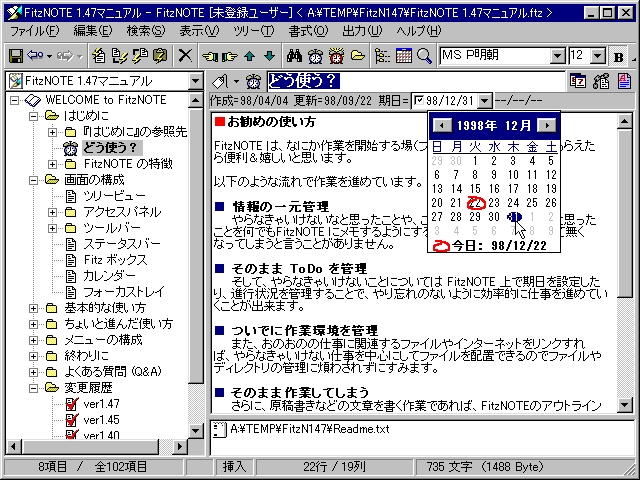Click the tree horizontal scrollbar right arrow
The height and width of the screenshot is (480, 640).
click(x=180, y=446)
